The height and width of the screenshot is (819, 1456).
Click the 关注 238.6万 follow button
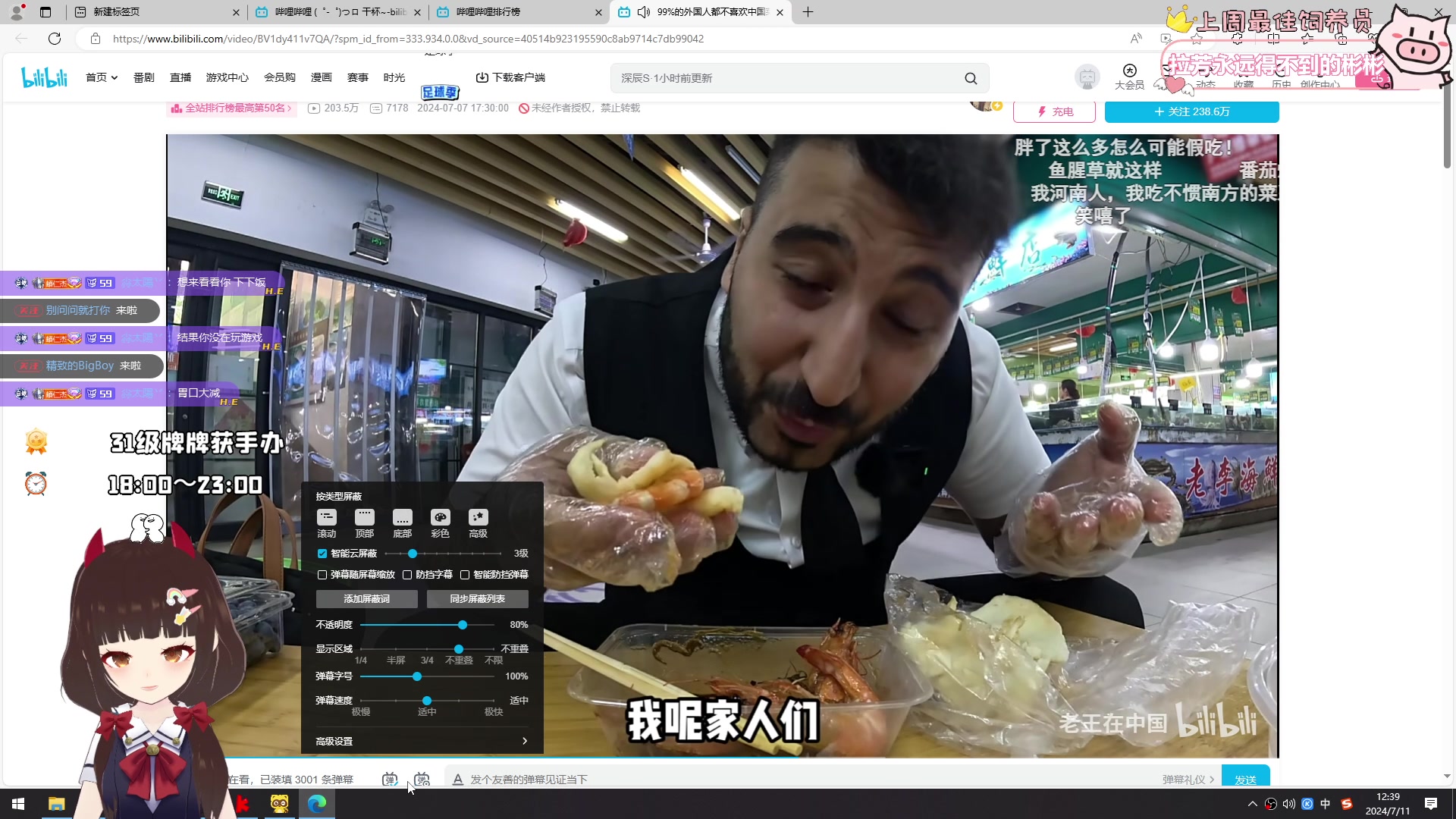[1192, 111]
